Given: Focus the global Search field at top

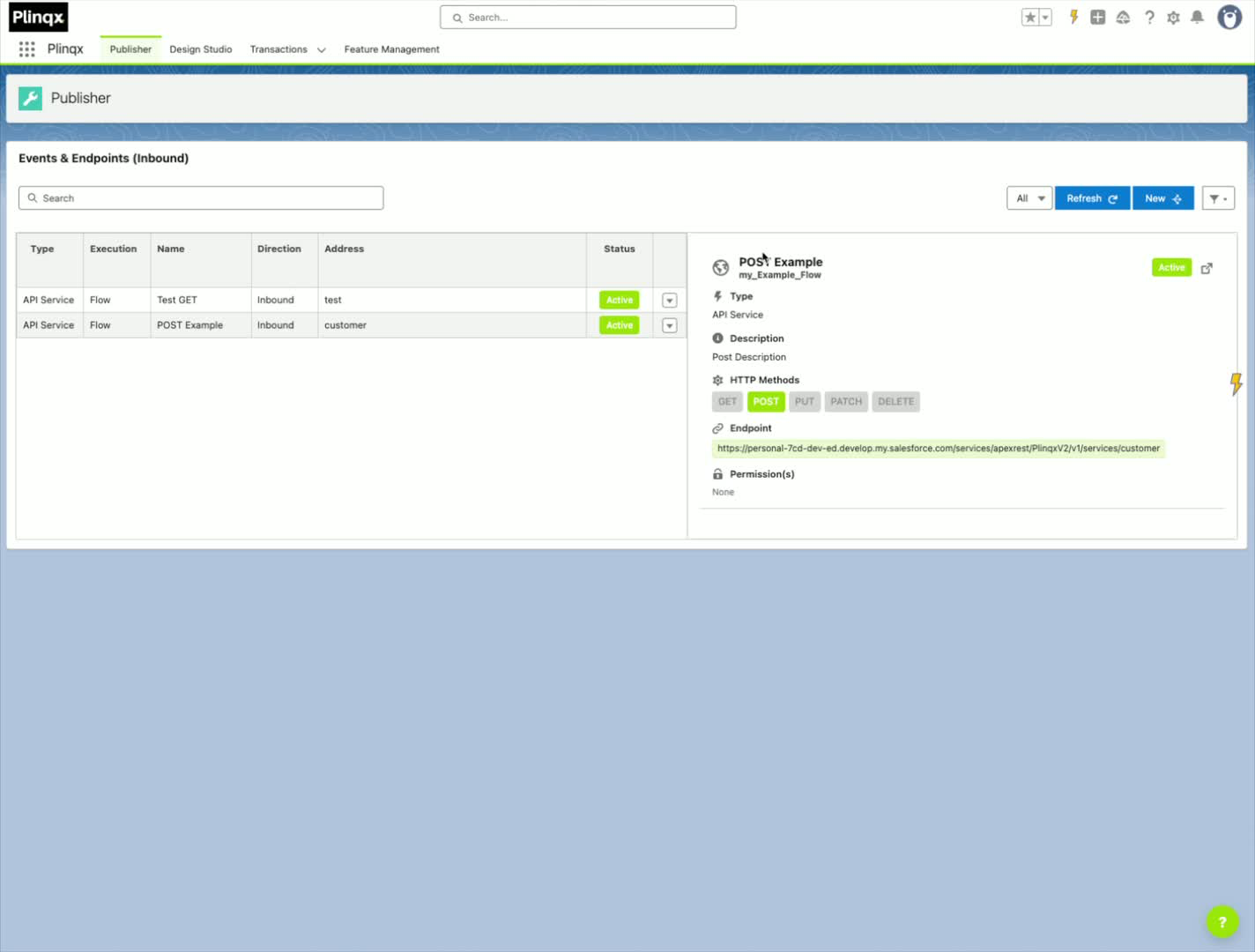Looking at the screenshot, I should click(x=588, y=18).
